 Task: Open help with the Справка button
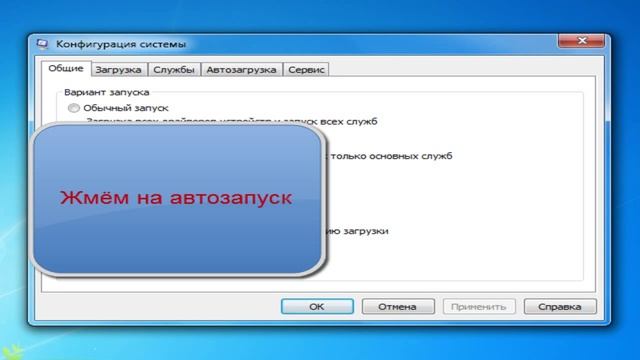coord(560,307)
